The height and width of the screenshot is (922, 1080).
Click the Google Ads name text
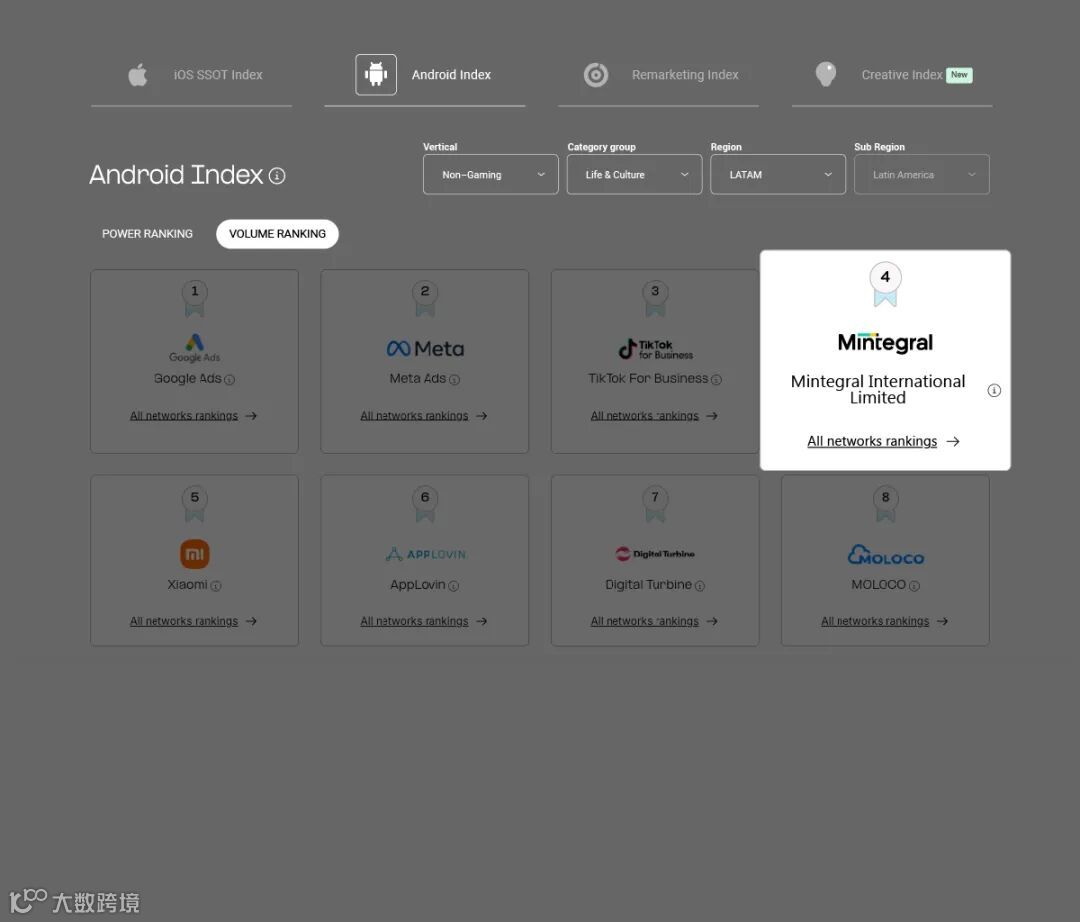click(x=187, y=379)
